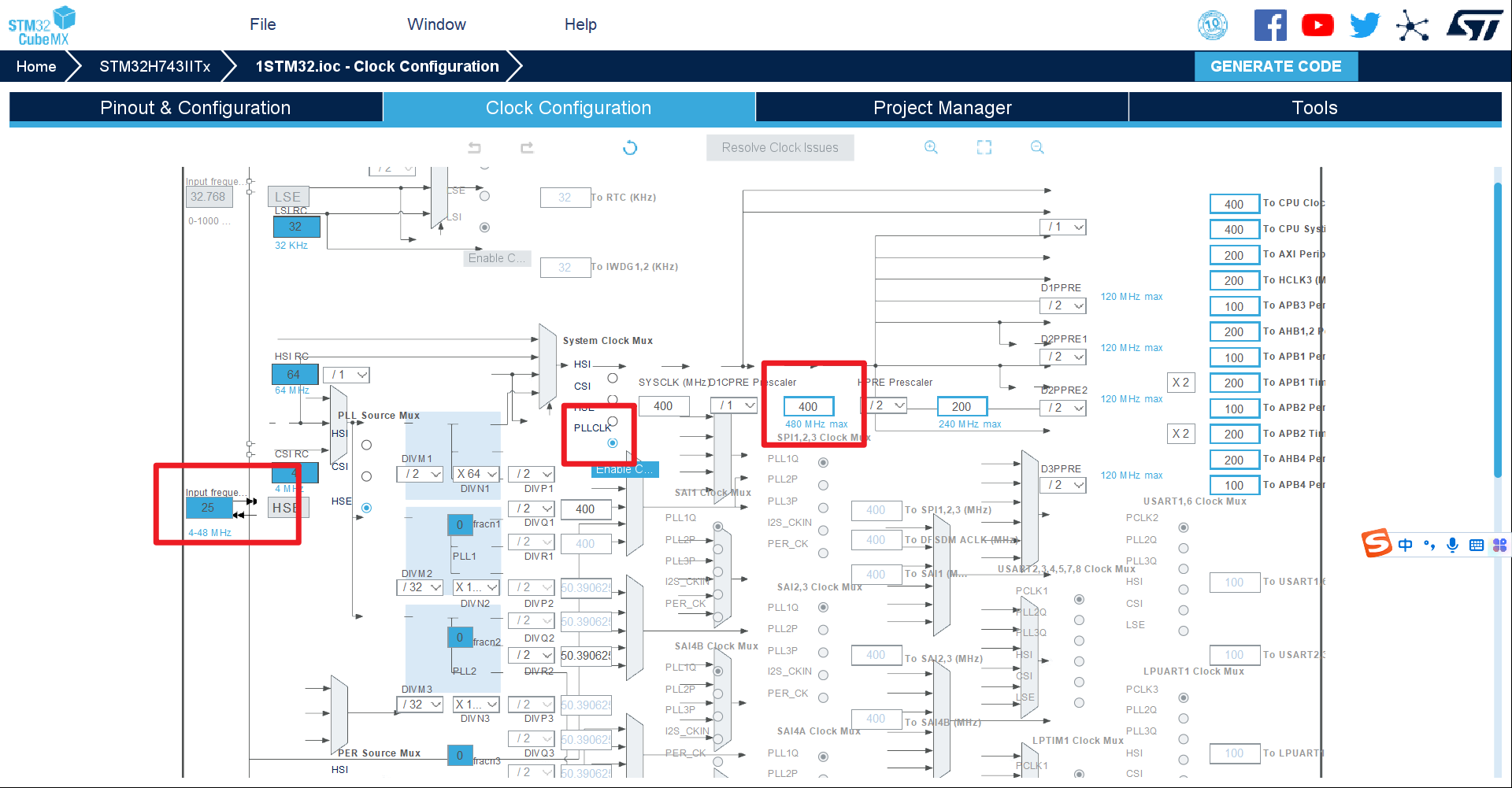Select HSI radio in System Clock Mux
Image resolution: width=1512 pixels, height=788 pixels.
(613, 379)
